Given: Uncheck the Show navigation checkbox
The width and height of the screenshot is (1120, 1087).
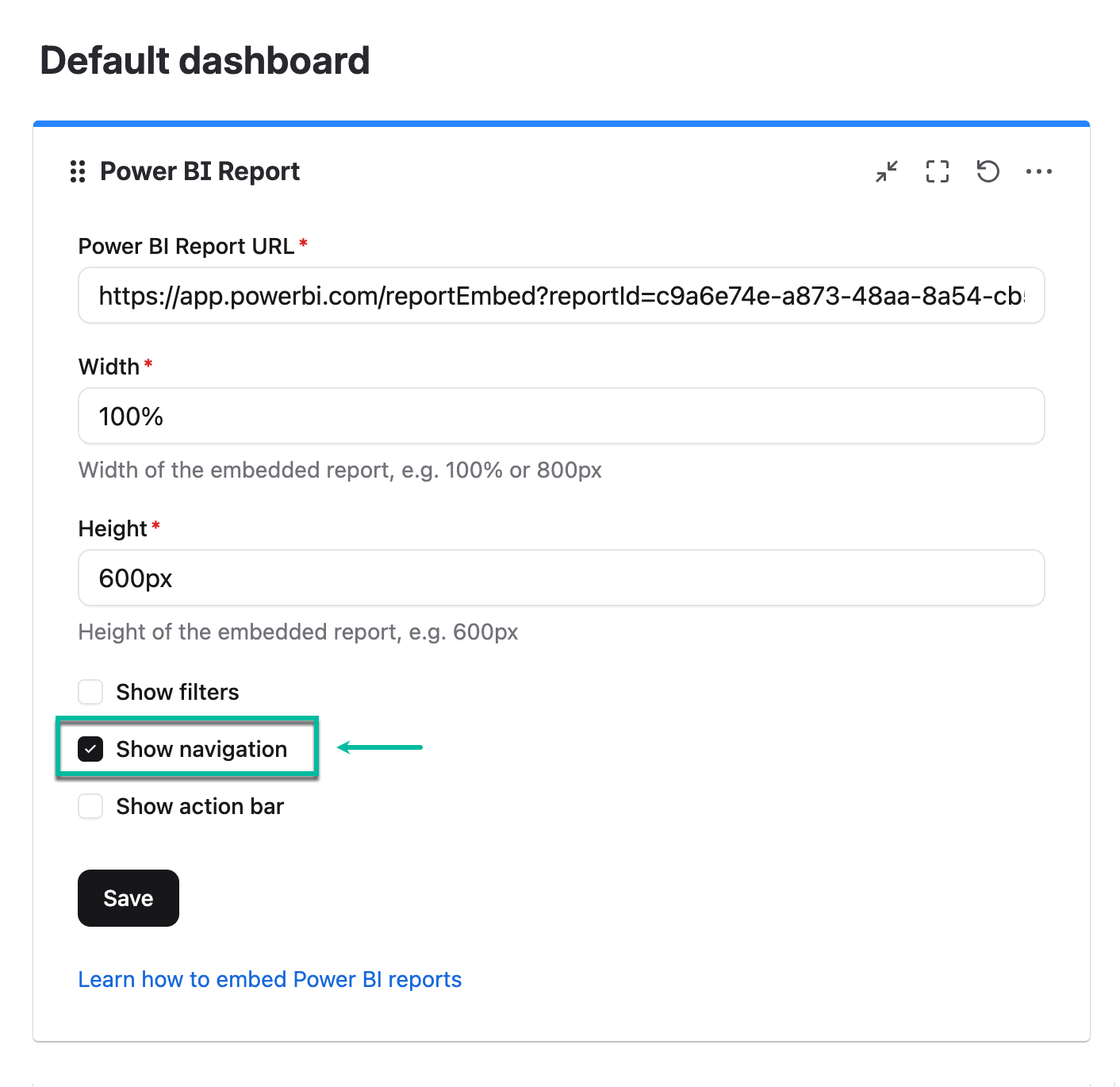Looking at the screenshot, I should (x=91, y=749).
